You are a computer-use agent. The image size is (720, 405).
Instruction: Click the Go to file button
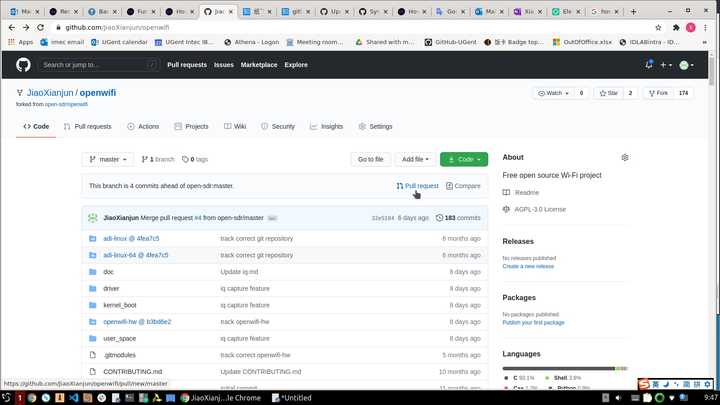click(371, 159)
